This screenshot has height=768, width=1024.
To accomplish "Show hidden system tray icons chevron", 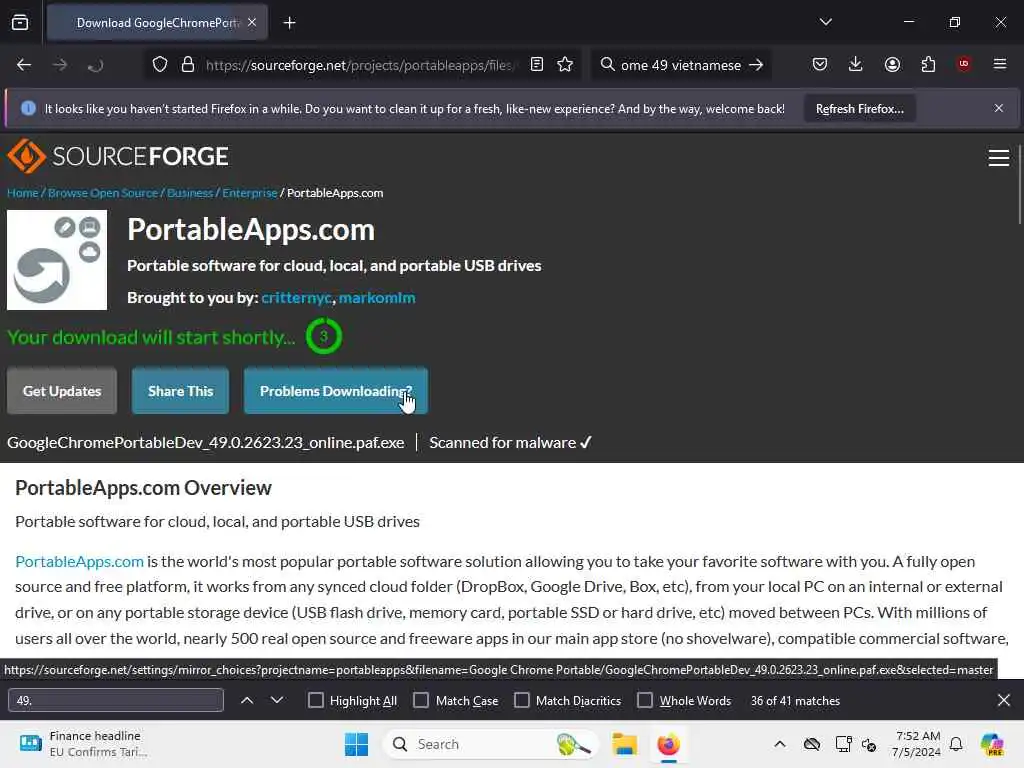I will tap(780, 744).
